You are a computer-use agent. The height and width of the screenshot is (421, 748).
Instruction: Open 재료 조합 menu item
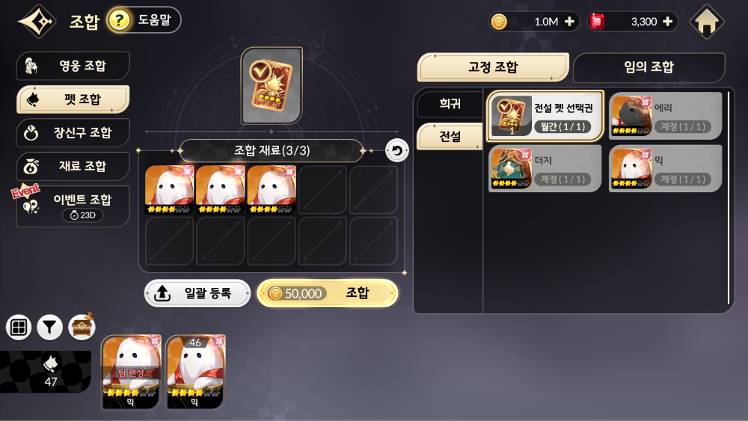point(73,166)
